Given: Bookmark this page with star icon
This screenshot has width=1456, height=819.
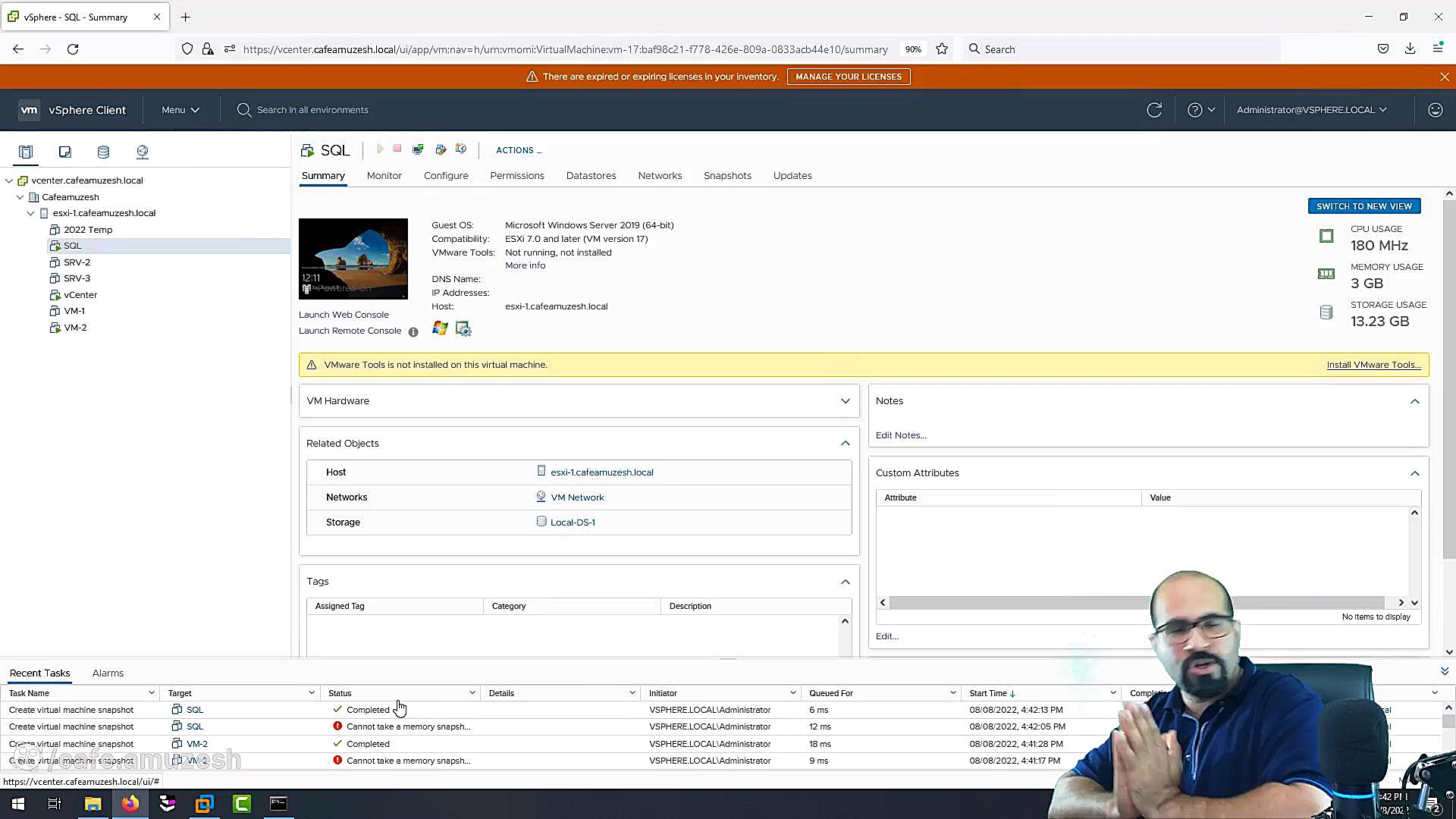Looking at the screenshot, I should (942, 49).
